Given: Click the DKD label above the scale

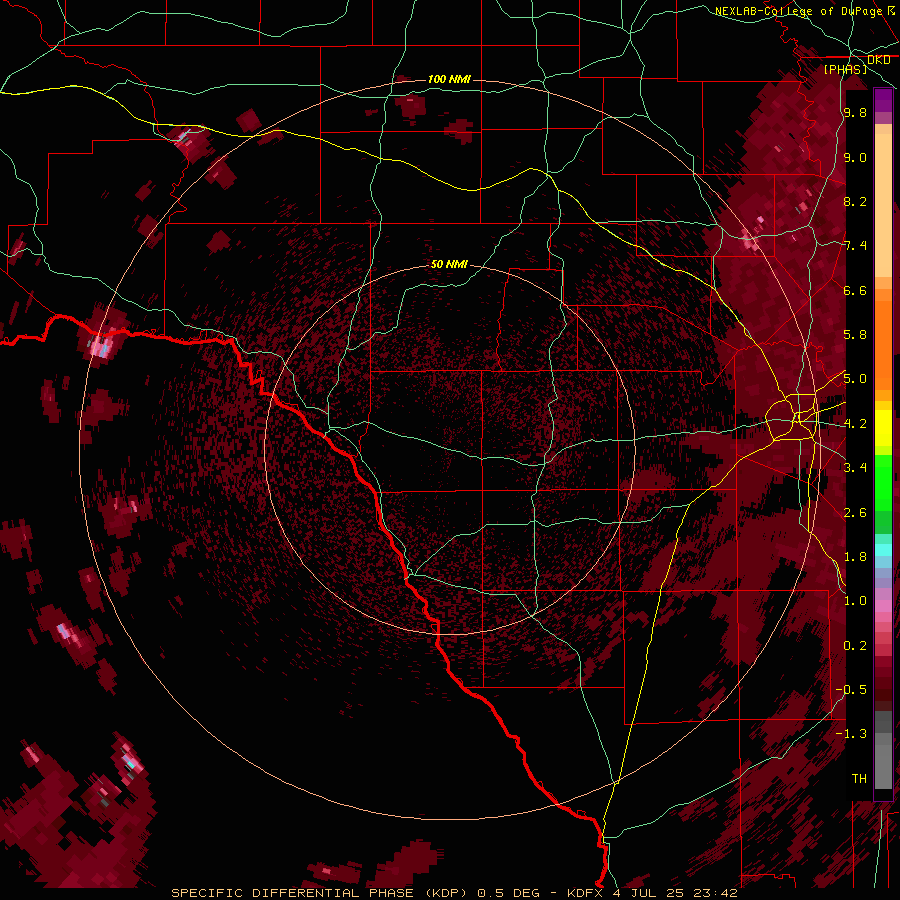Looking at the screenshot, I should [878, 60].
